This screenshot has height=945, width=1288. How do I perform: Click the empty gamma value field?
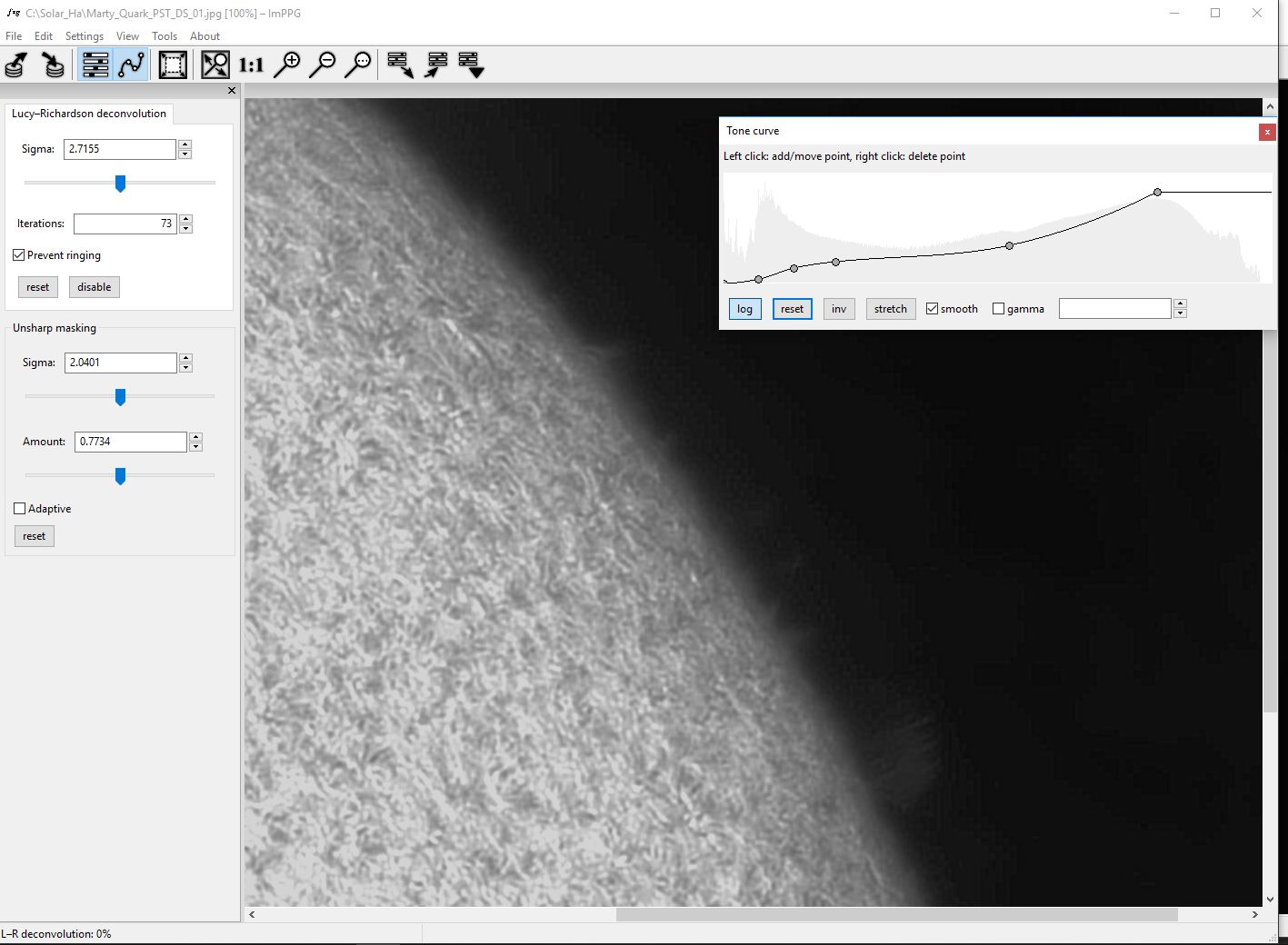(x=1115, y=309)
